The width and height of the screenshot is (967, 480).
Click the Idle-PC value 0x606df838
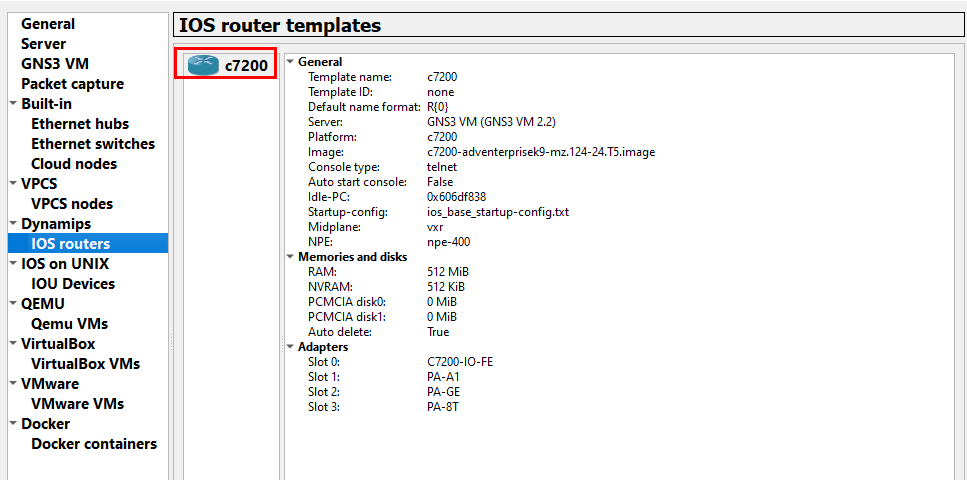456,197
